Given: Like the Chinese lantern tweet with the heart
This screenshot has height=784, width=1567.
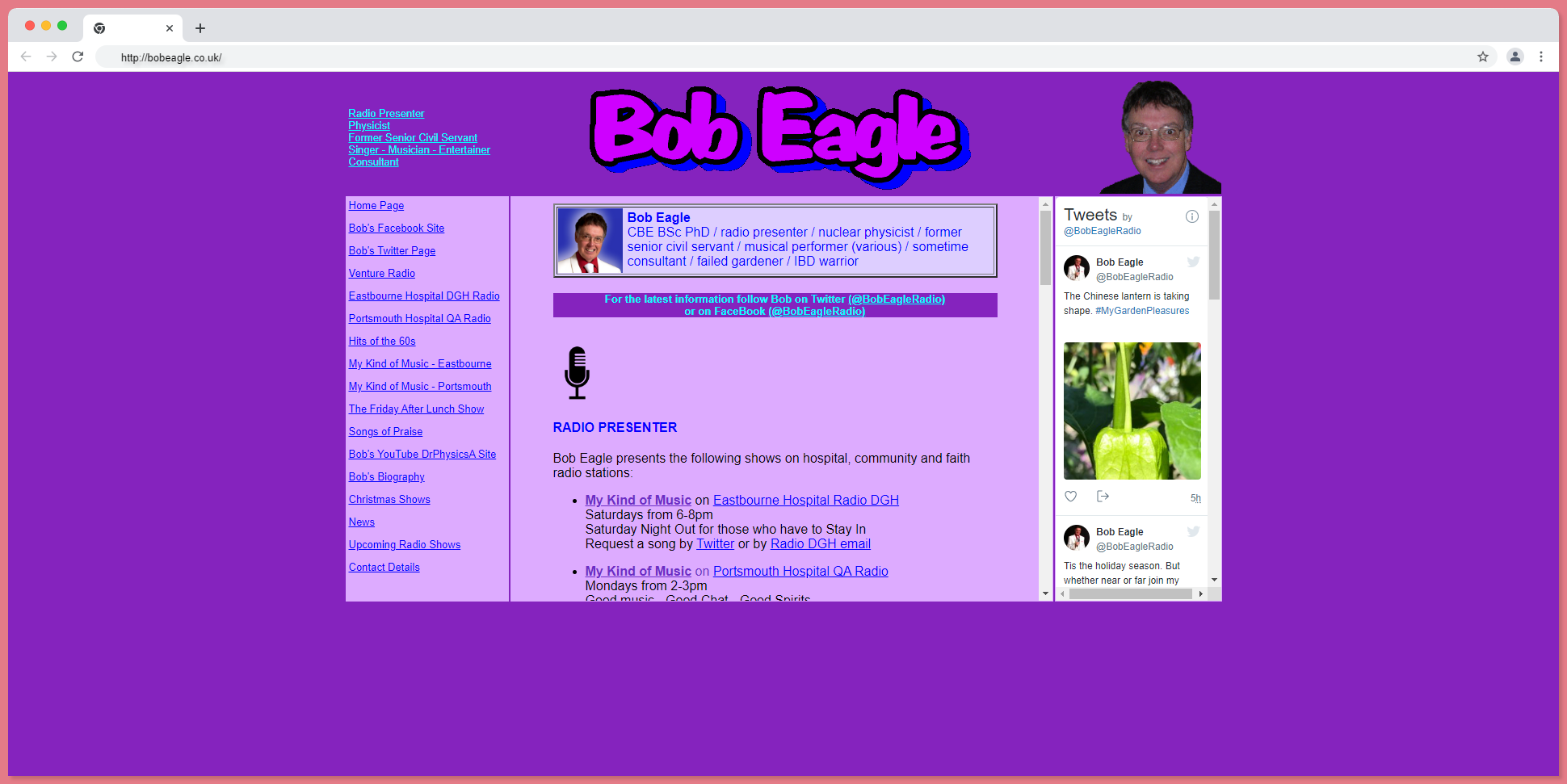Looking at the screenshot, I should (1070, 496).
